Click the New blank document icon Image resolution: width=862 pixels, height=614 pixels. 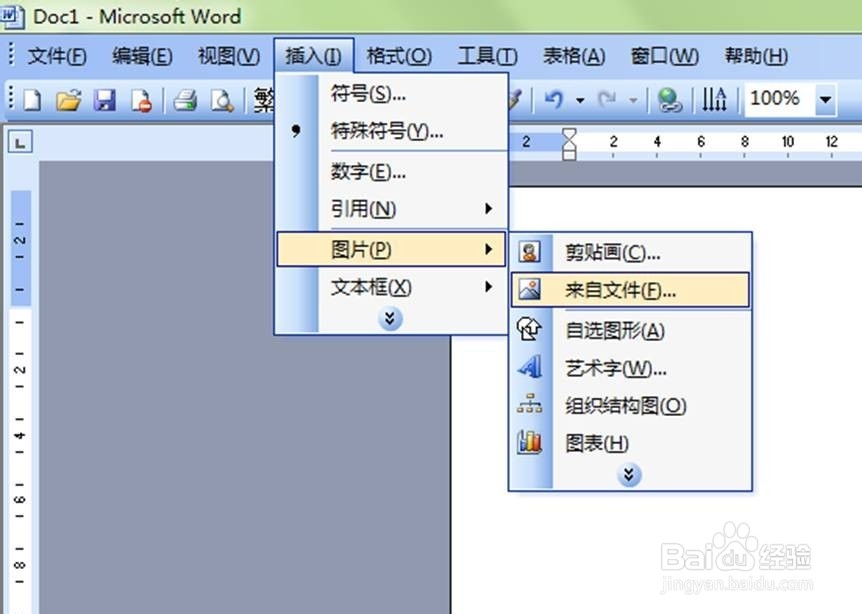[x=32, y=101]
